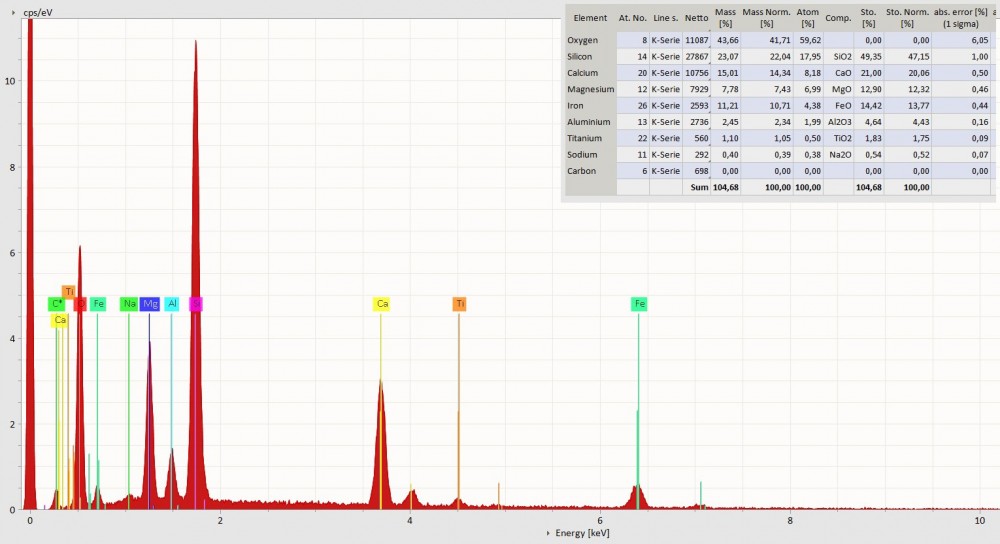Click the Carbon row in the table

pyautogui.click(x=582, y=171)
